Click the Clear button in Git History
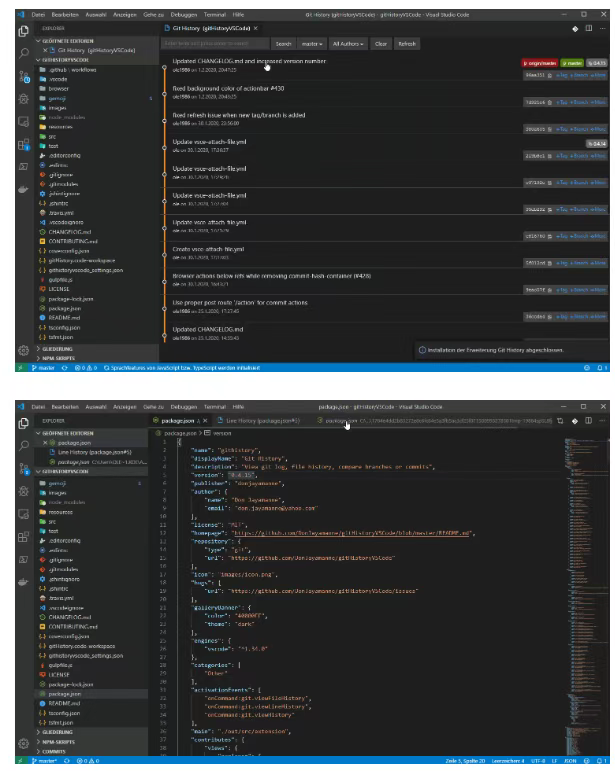 point(381,44)
